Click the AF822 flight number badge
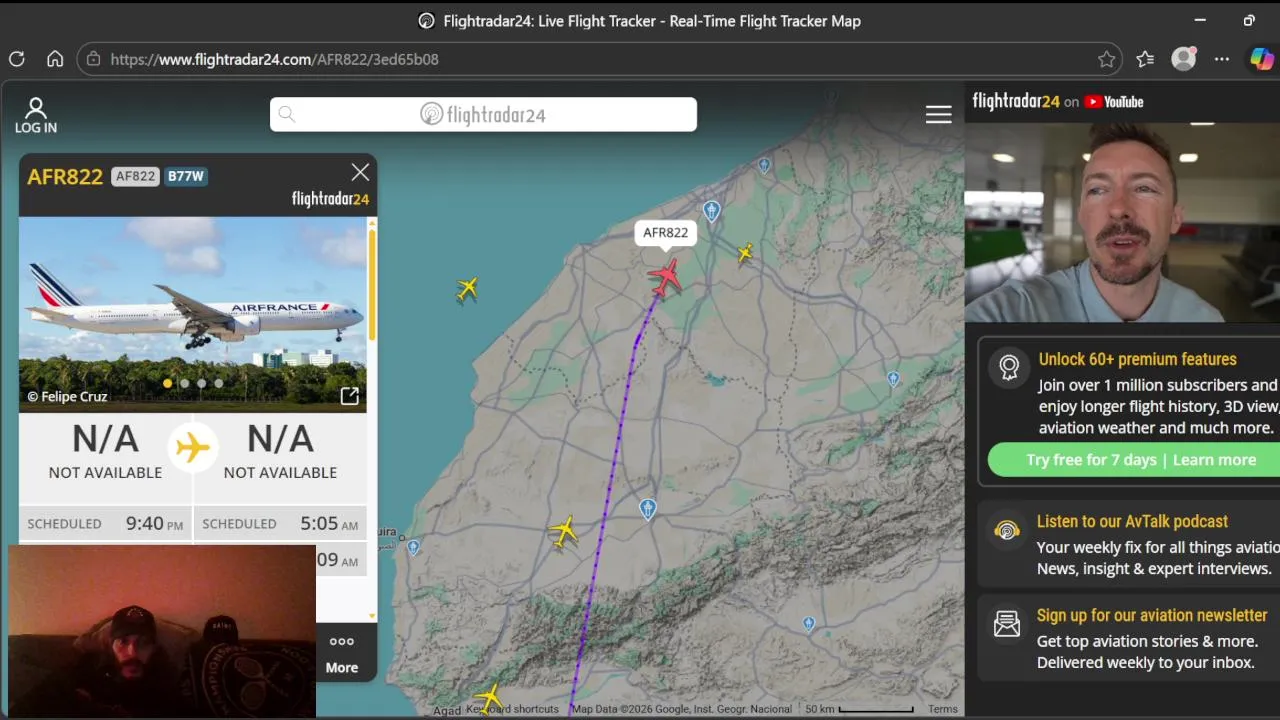1280x720 pixels. point(135,176)
